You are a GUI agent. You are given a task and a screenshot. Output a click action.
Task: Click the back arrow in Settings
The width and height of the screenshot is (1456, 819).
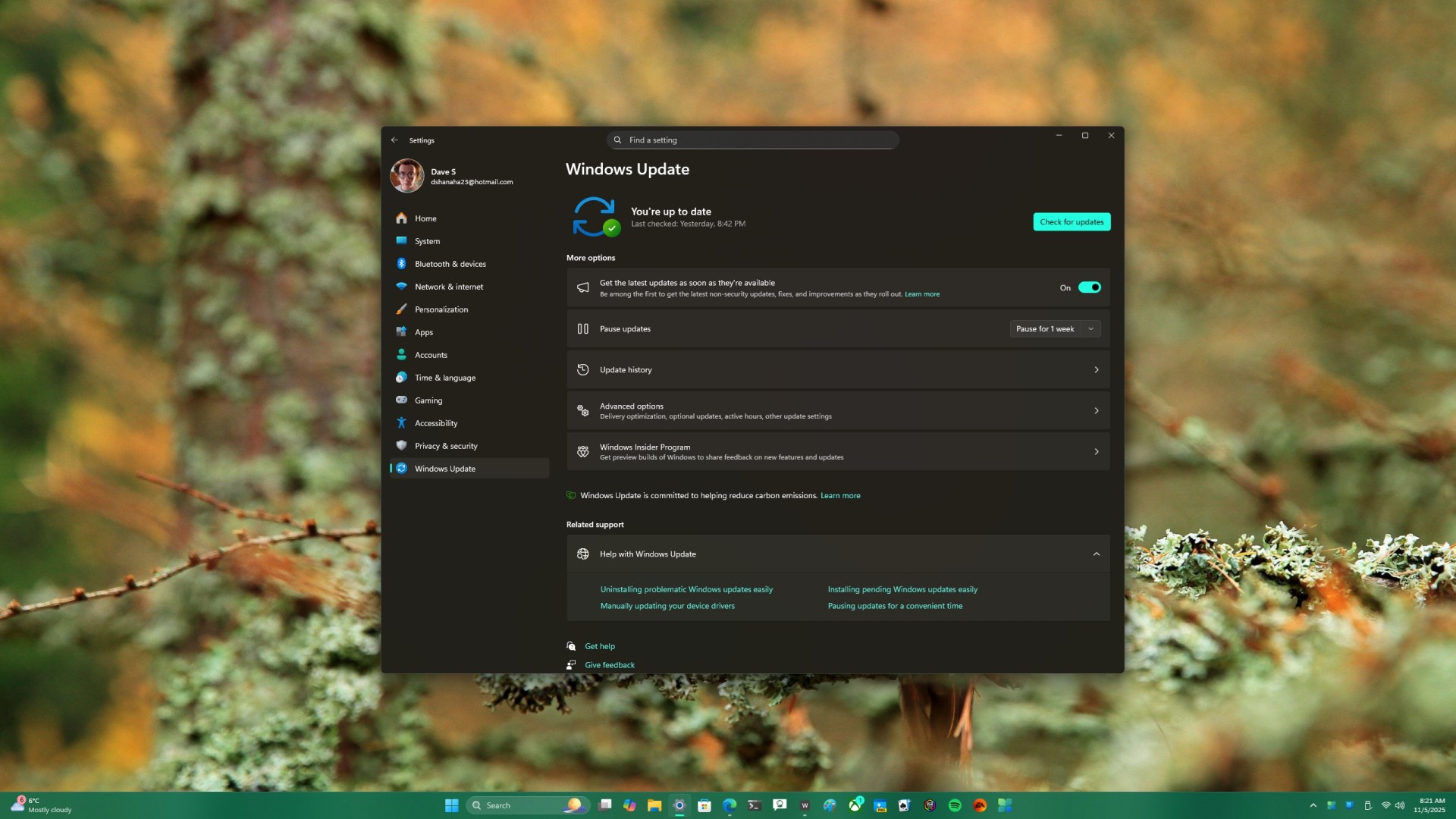[x=394, y=140]
